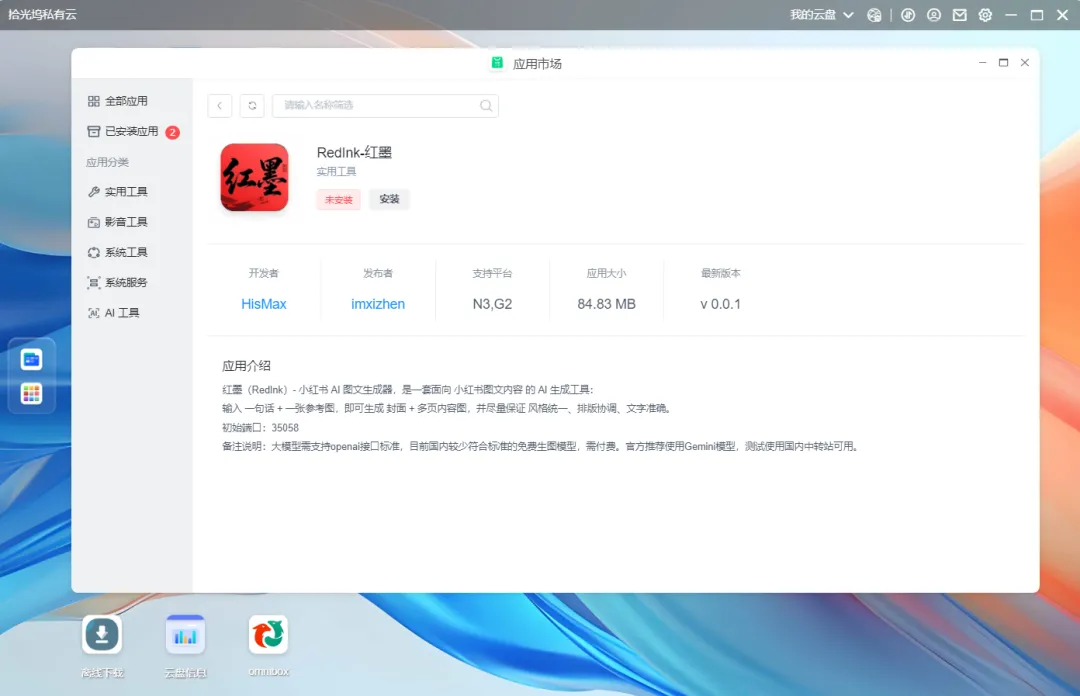Click supported platform value N3,G2

[492, 304]
